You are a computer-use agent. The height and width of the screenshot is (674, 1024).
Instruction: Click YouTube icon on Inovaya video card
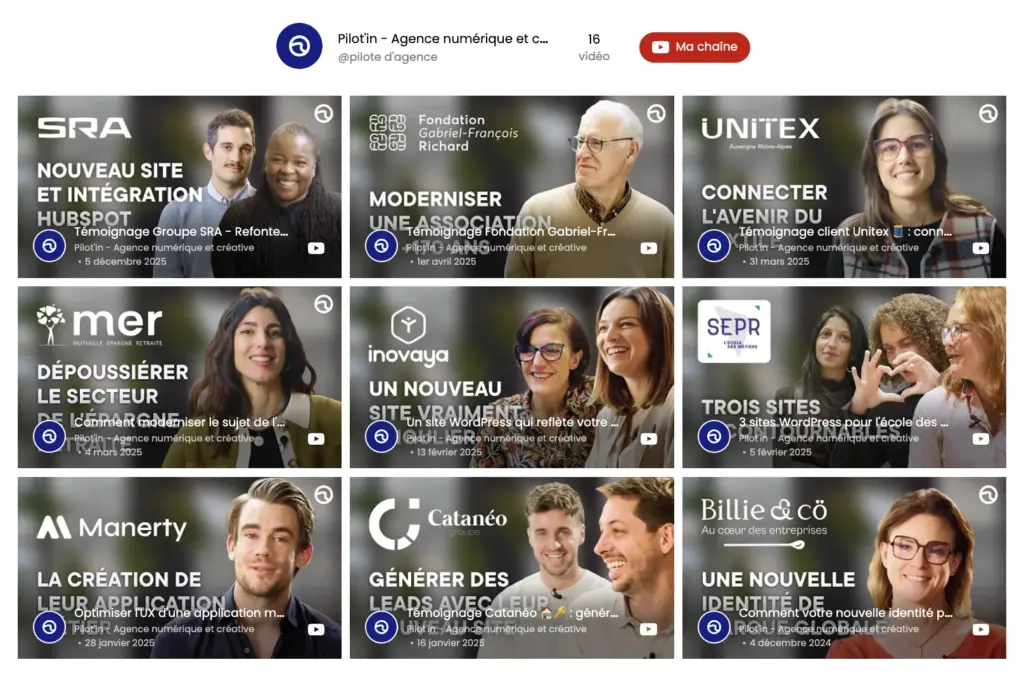tap(648, 438)
